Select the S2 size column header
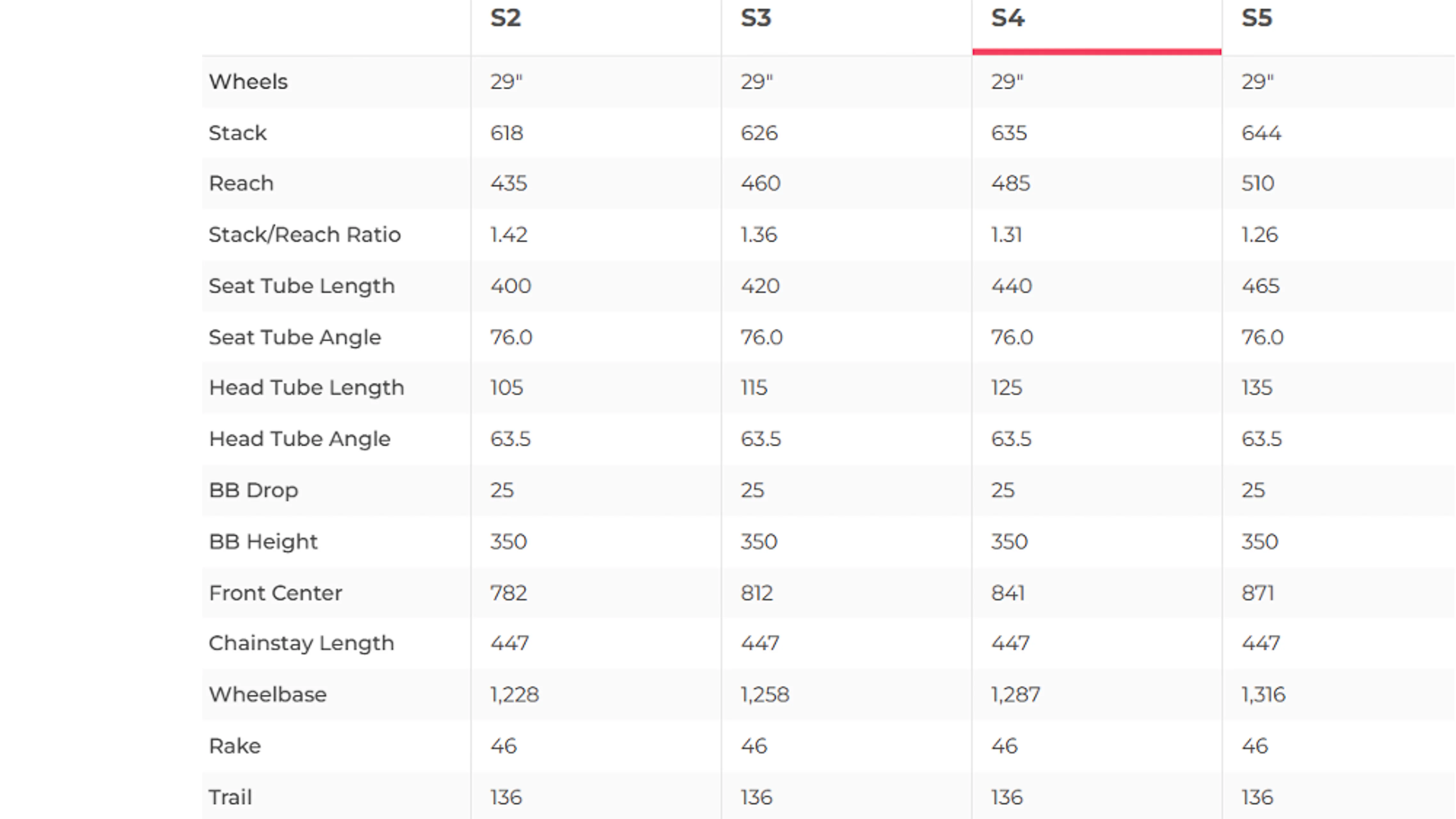 [x=505, y=18]
